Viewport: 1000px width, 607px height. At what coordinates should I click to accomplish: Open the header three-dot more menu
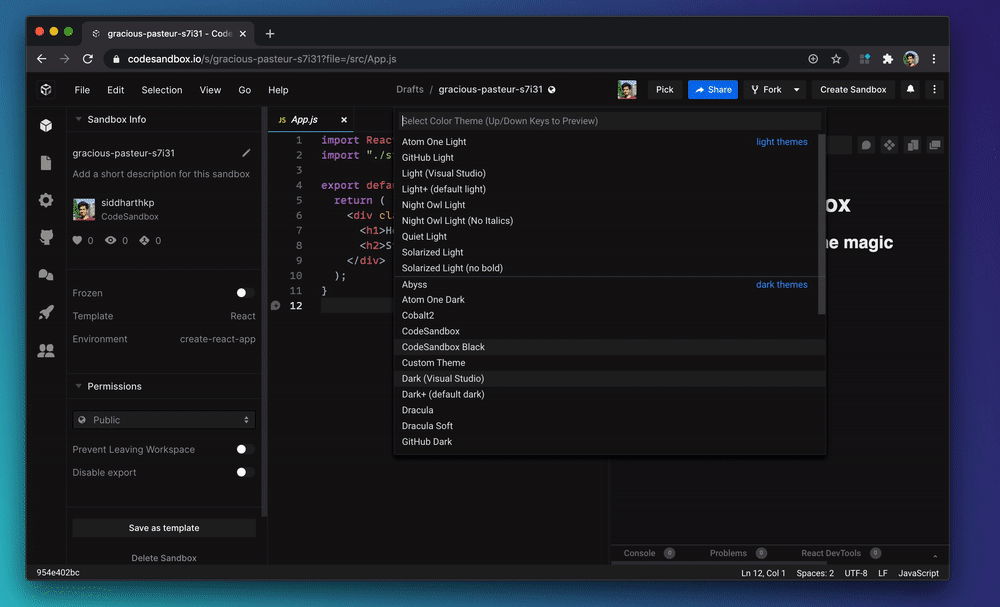click(934, 89)
